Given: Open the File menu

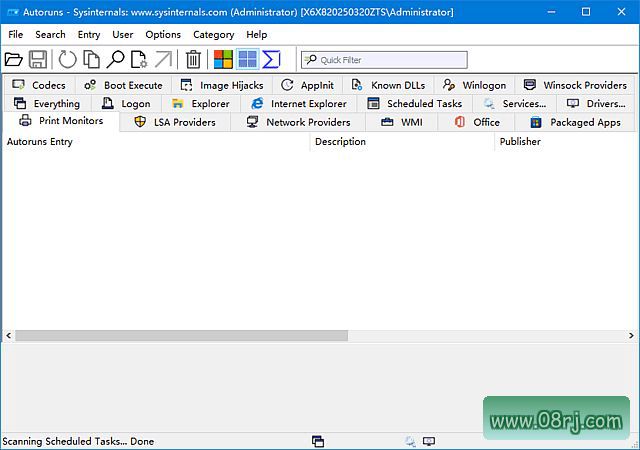Looking at the screenshot, I should [x=16, y=35].
